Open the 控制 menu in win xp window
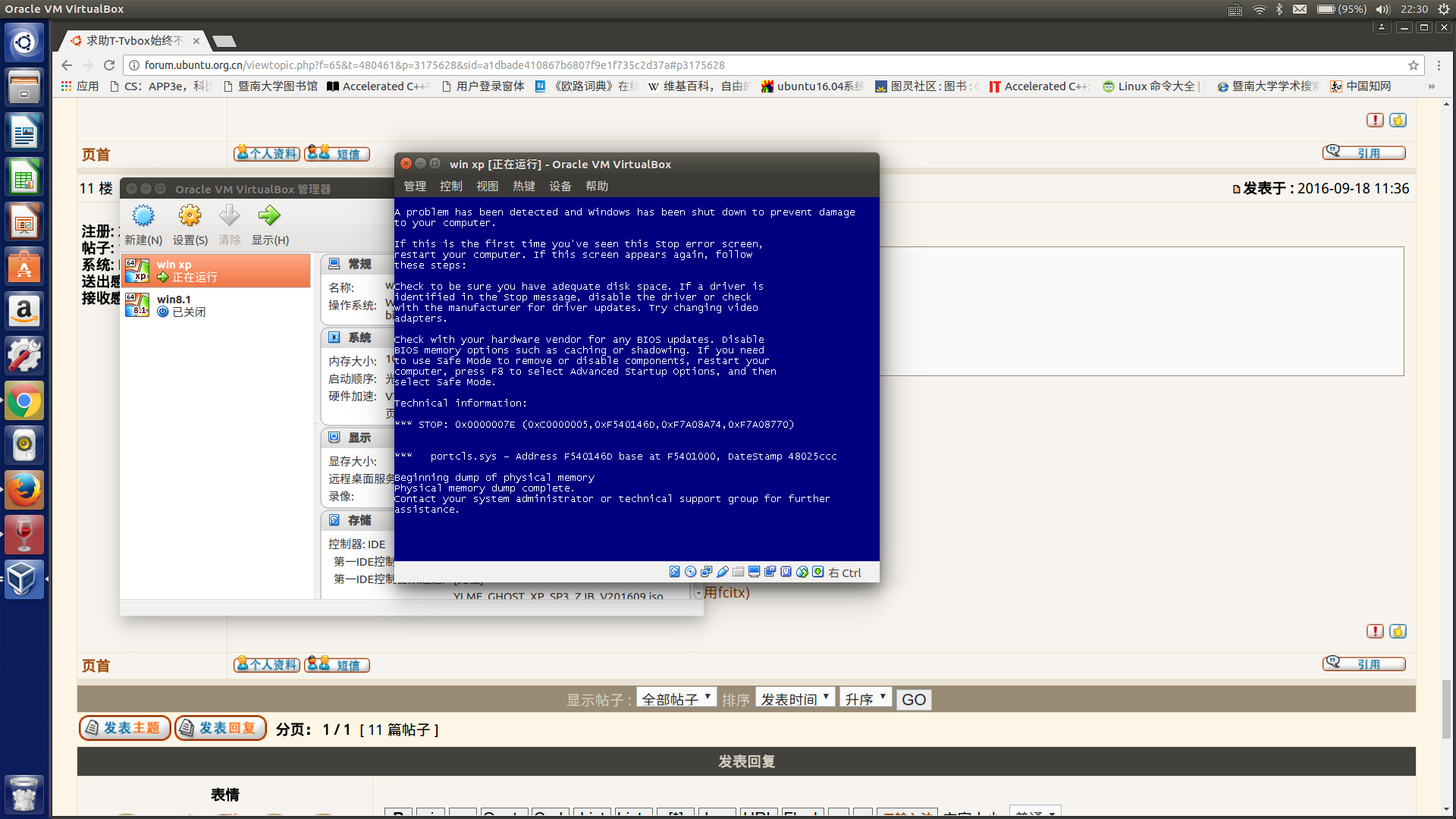This screenshot has width=1456, height=819. [x=451, y=187]
